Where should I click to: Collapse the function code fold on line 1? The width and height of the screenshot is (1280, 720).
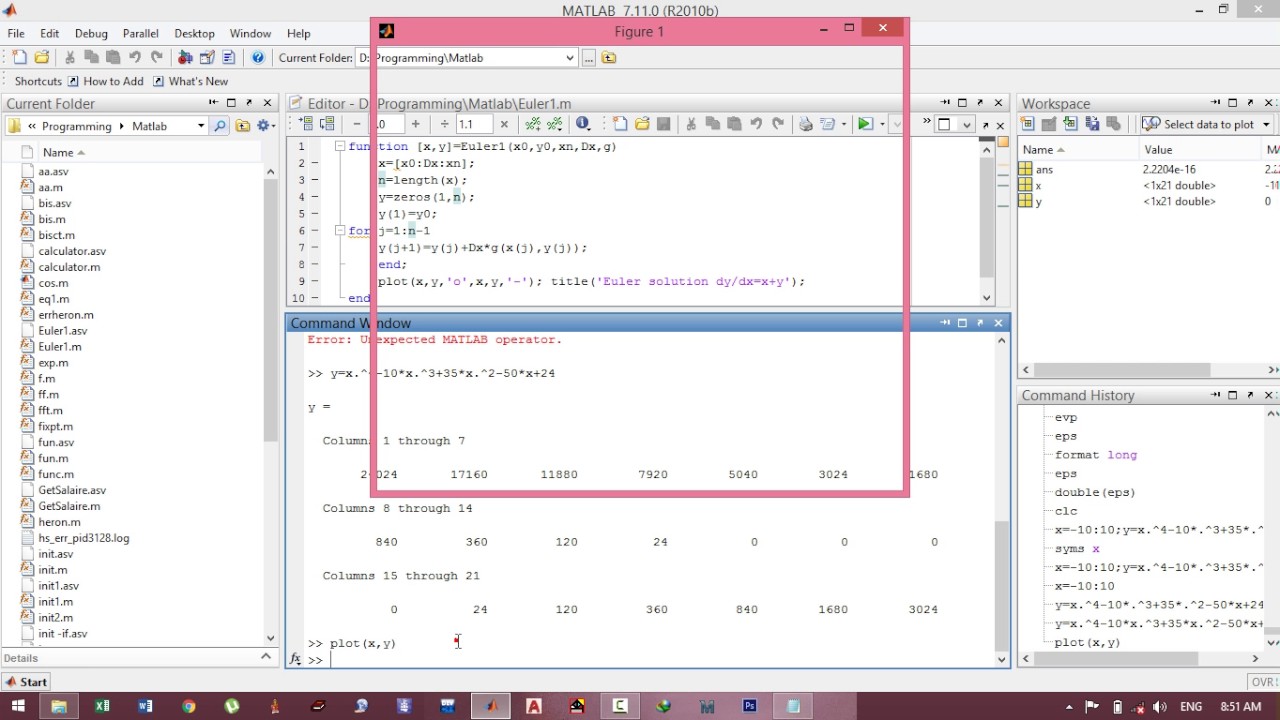click(x=340, y=146)
